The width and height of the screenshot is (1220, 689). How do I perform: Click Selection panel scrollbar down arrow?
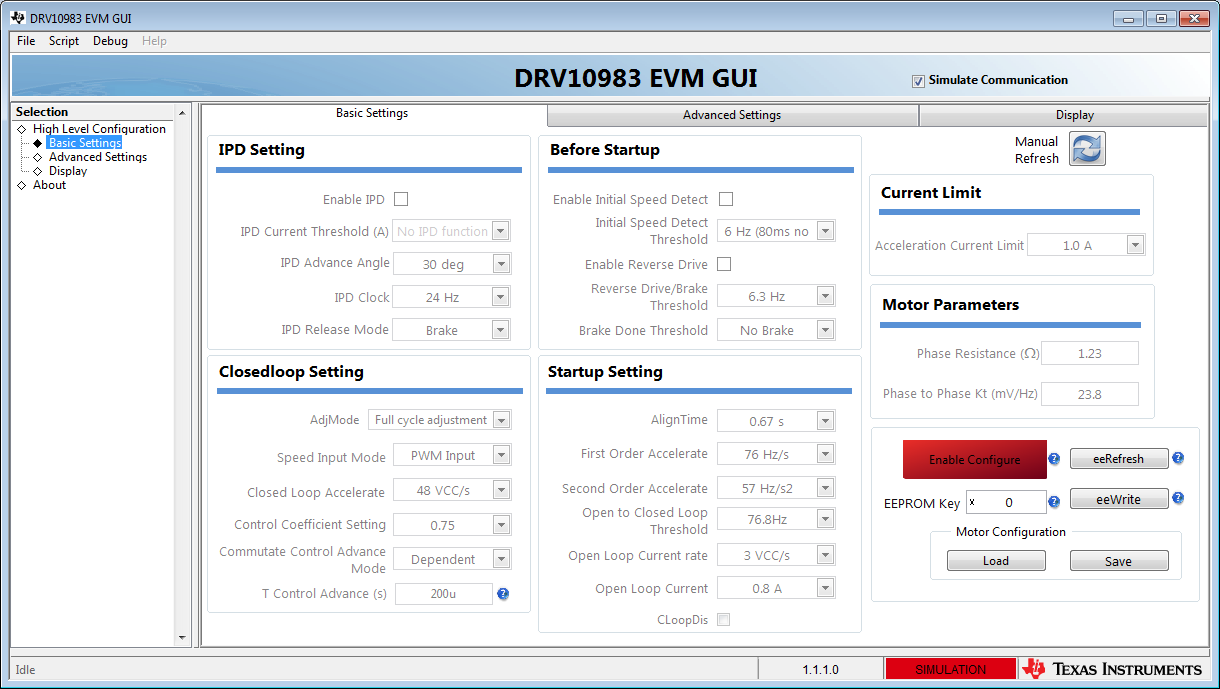[x=182, y=638]
